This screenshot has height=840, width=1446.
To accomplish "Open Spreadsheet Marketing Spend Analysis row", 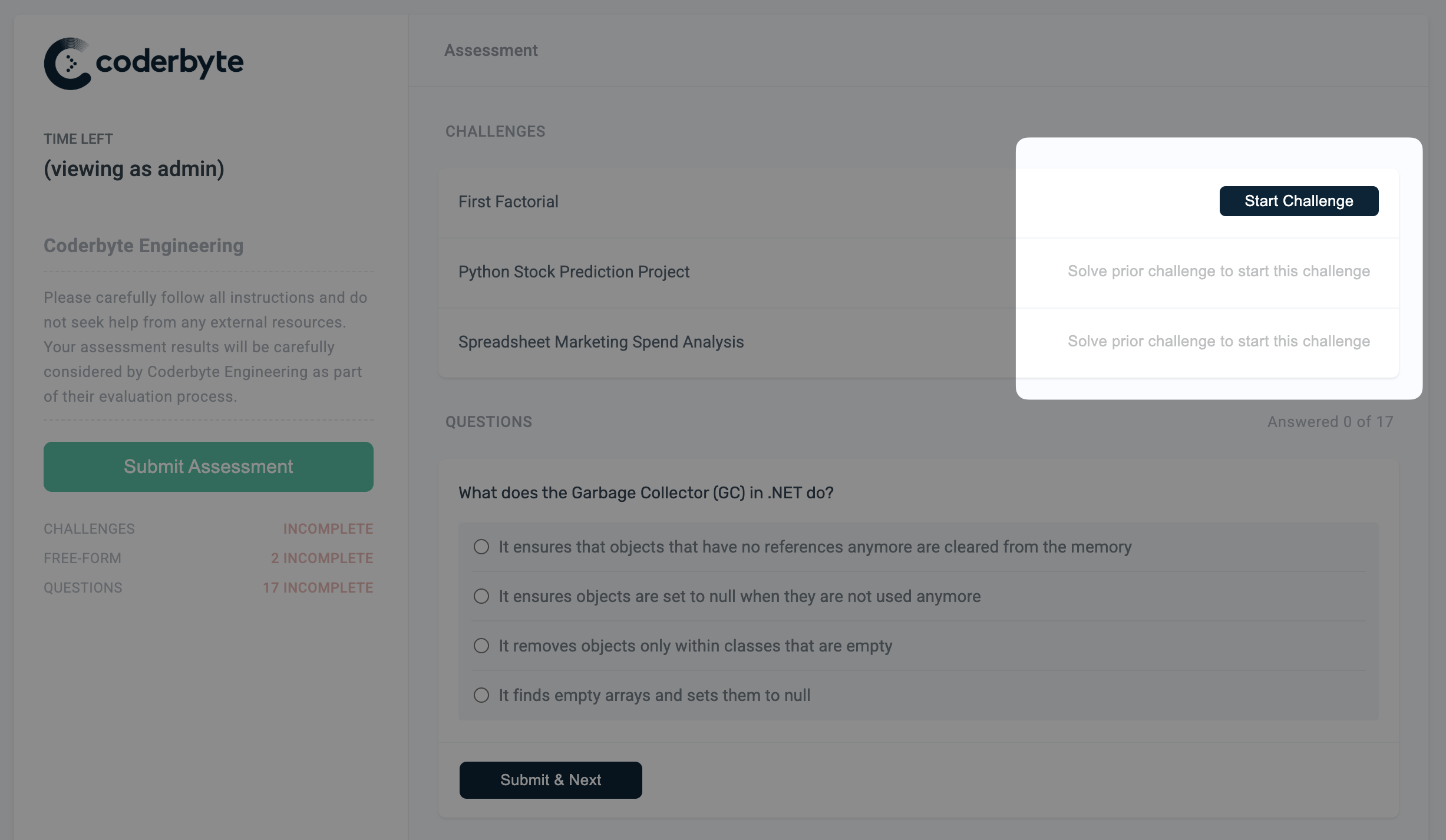I will coord(919,343).
